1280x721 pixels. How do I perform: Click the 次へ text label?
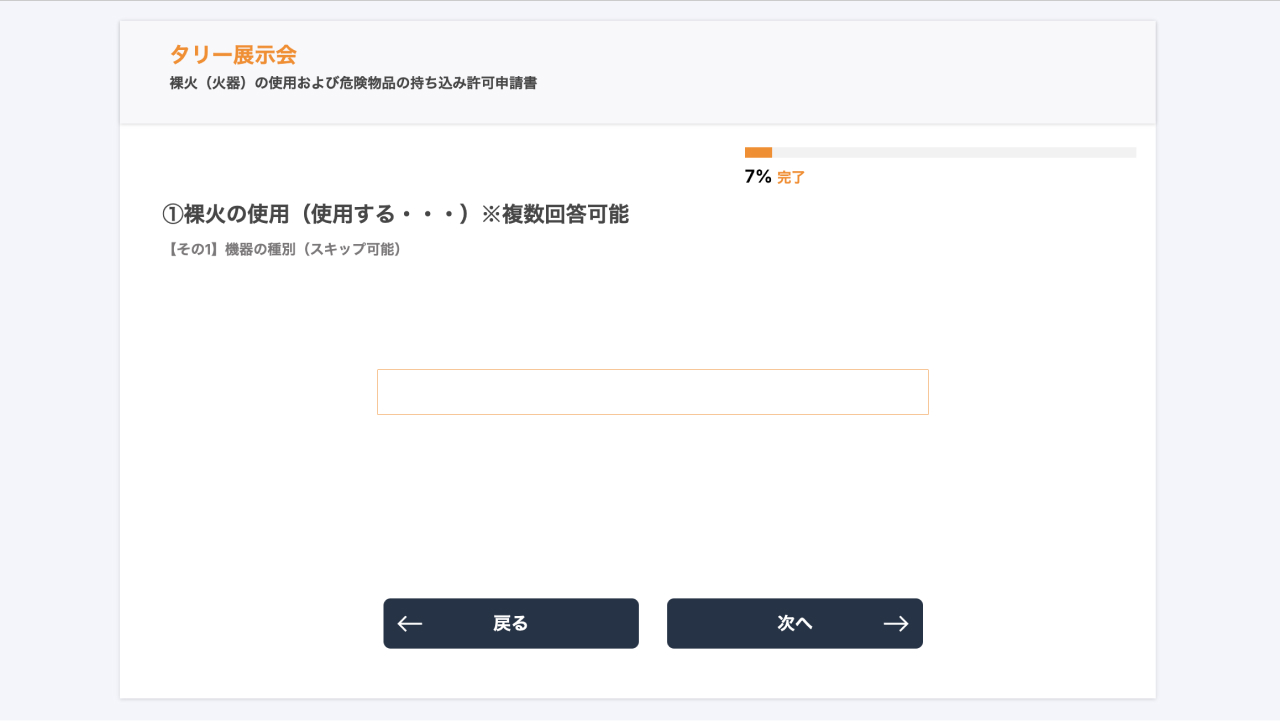pyautogui.click(x=795, y=624)
